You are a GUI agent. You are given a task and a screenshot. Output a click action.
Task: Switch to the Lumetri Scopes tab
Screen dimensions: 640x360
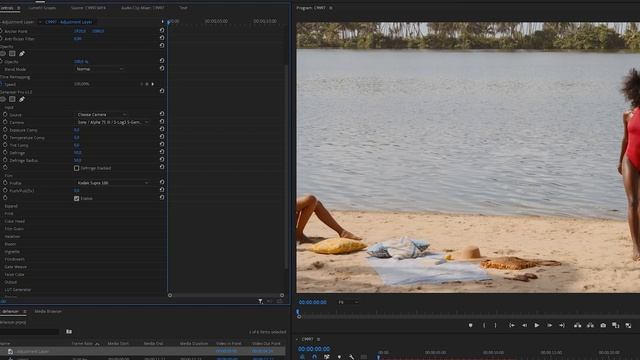point(42,8)
